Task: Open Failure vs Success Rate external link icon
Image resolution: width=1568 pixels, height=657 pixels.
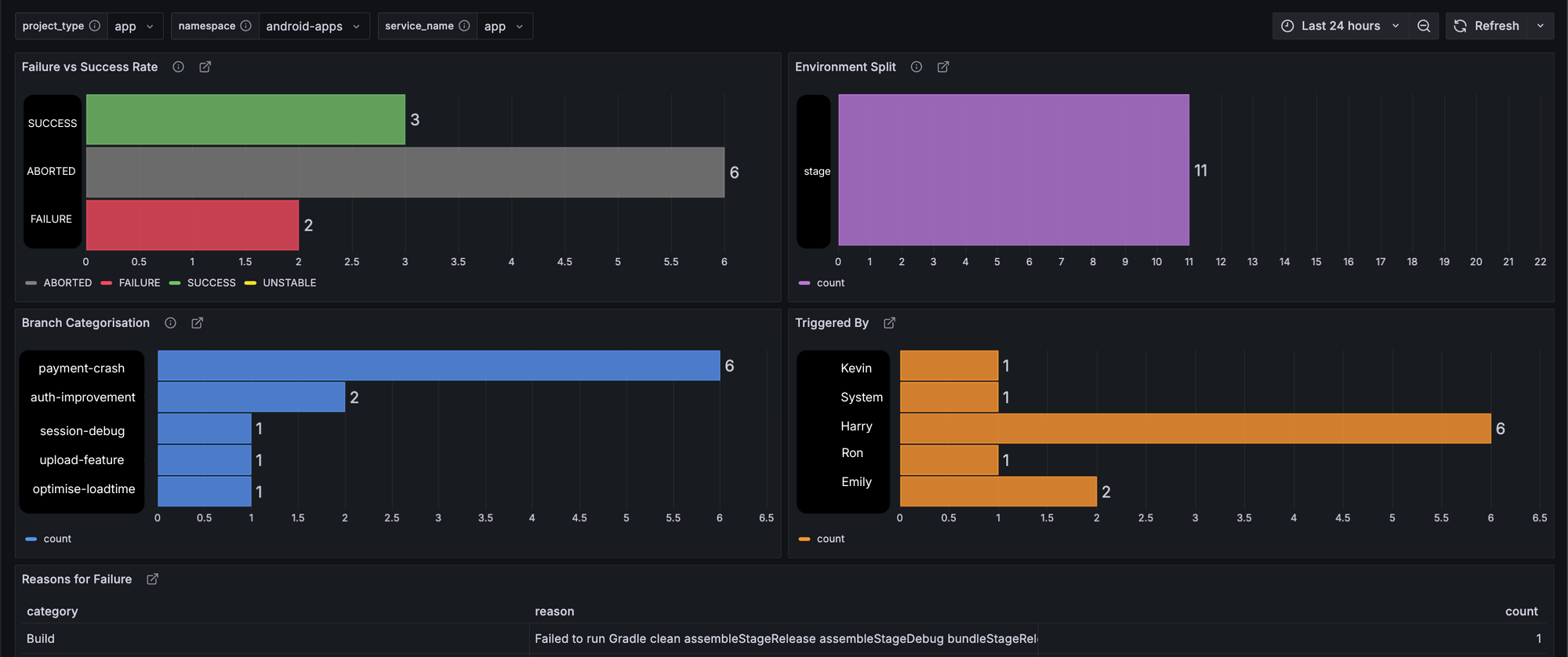Action: (x=205, y=67)
